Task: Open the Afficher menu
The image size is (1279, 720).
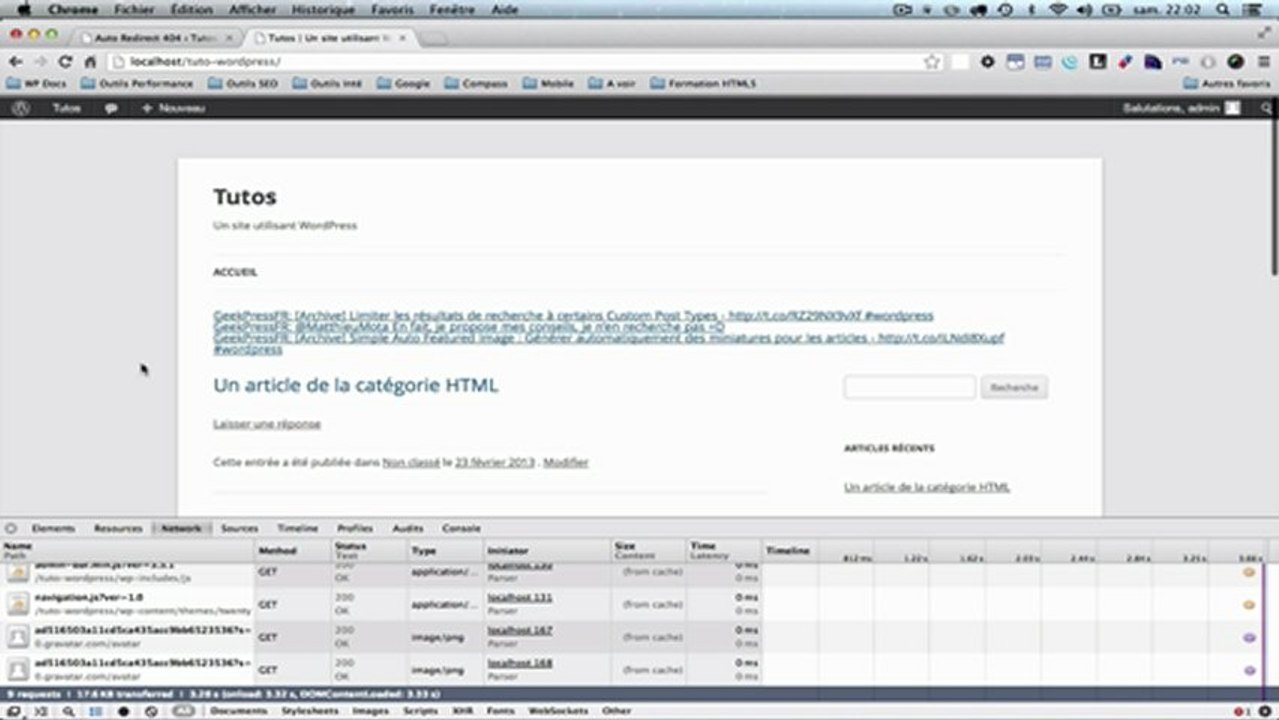Action: tap(252, 9)
